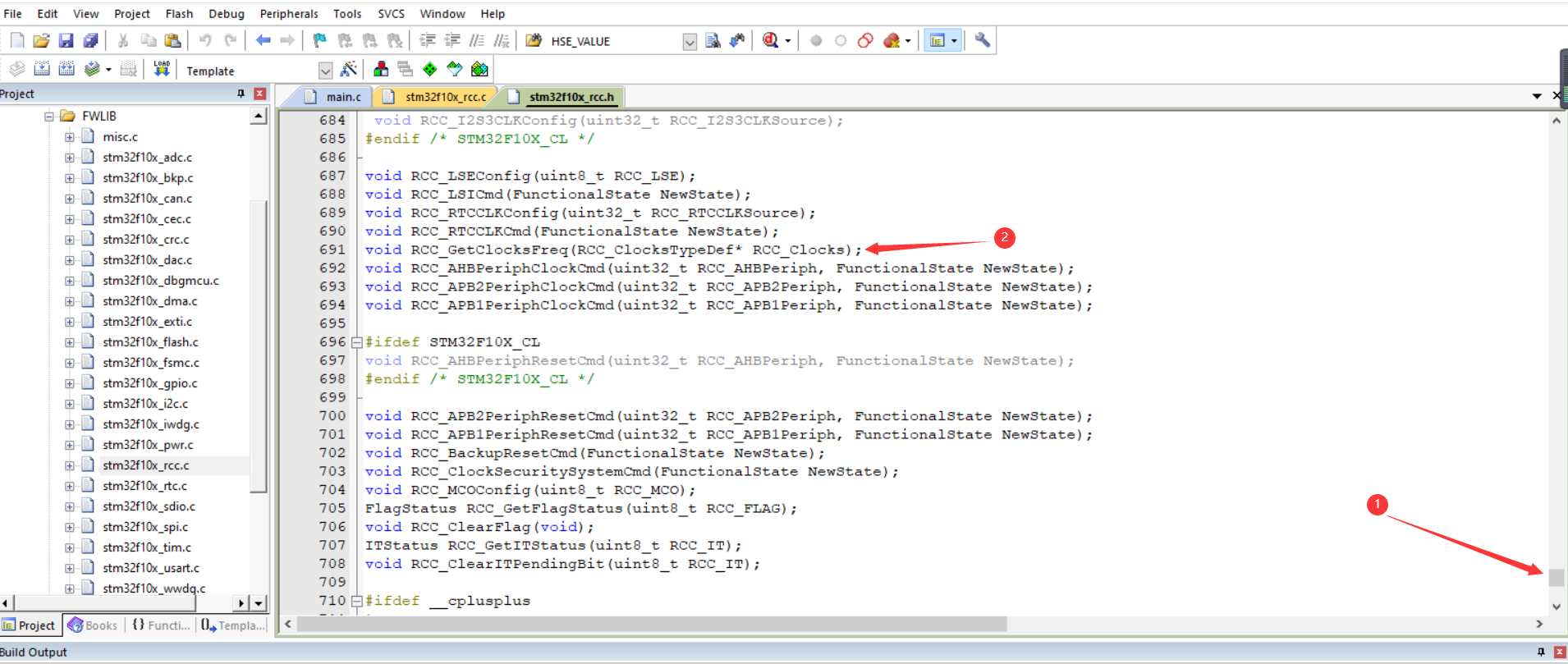Click the Select Software Packs icon

[455, 69]
